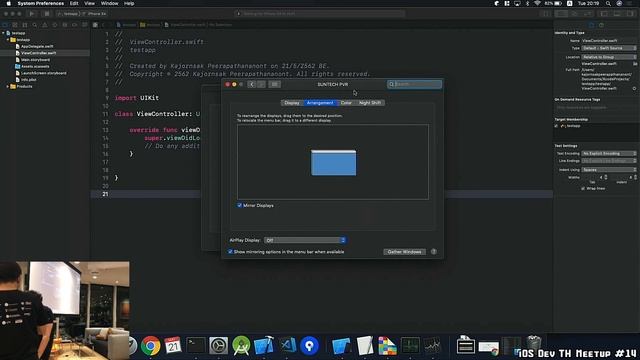Toggle the Mirror Displays checkbox

click(x=240, y=205)
